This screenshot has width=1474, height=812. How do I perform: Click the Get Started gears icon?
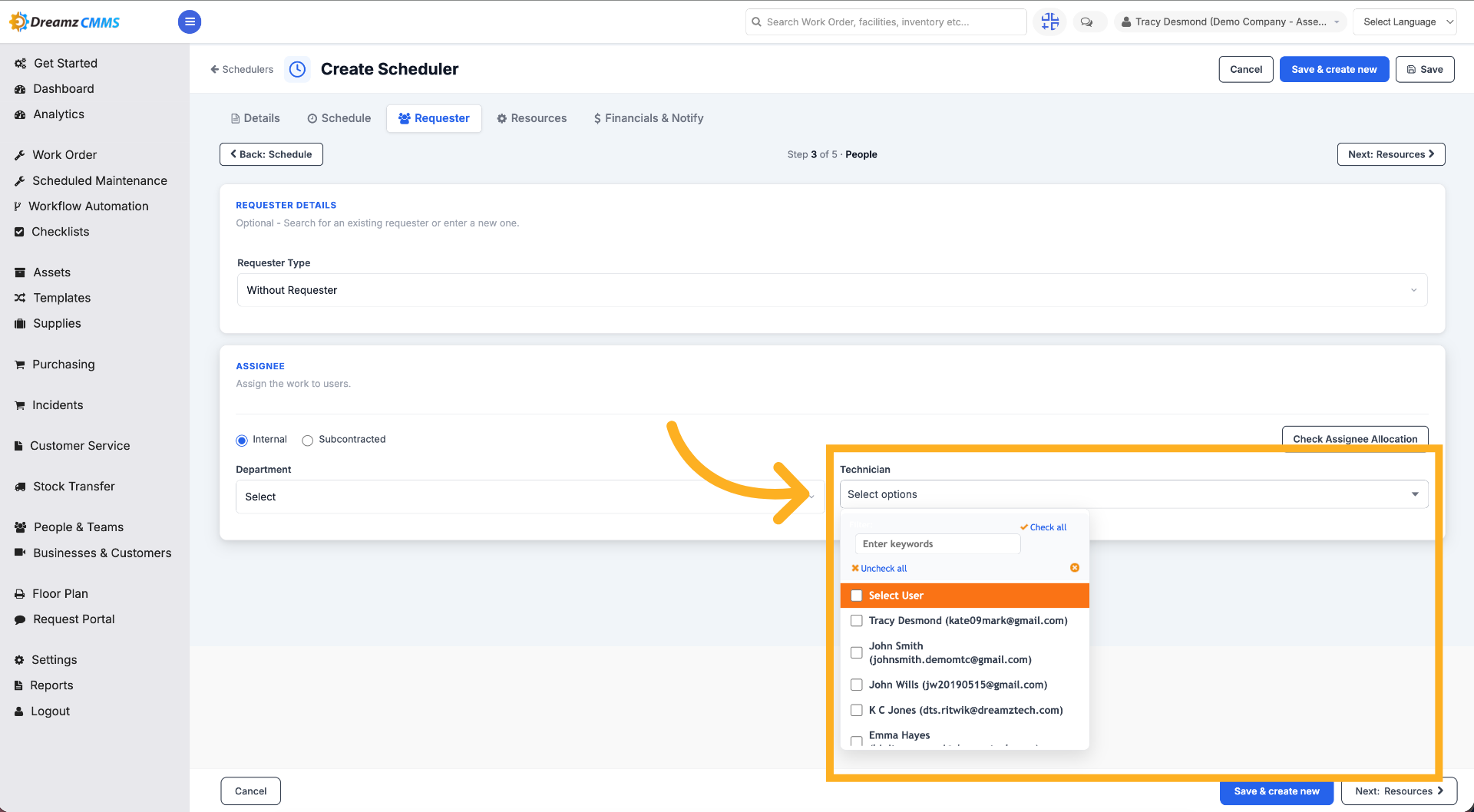click(20, 64)
